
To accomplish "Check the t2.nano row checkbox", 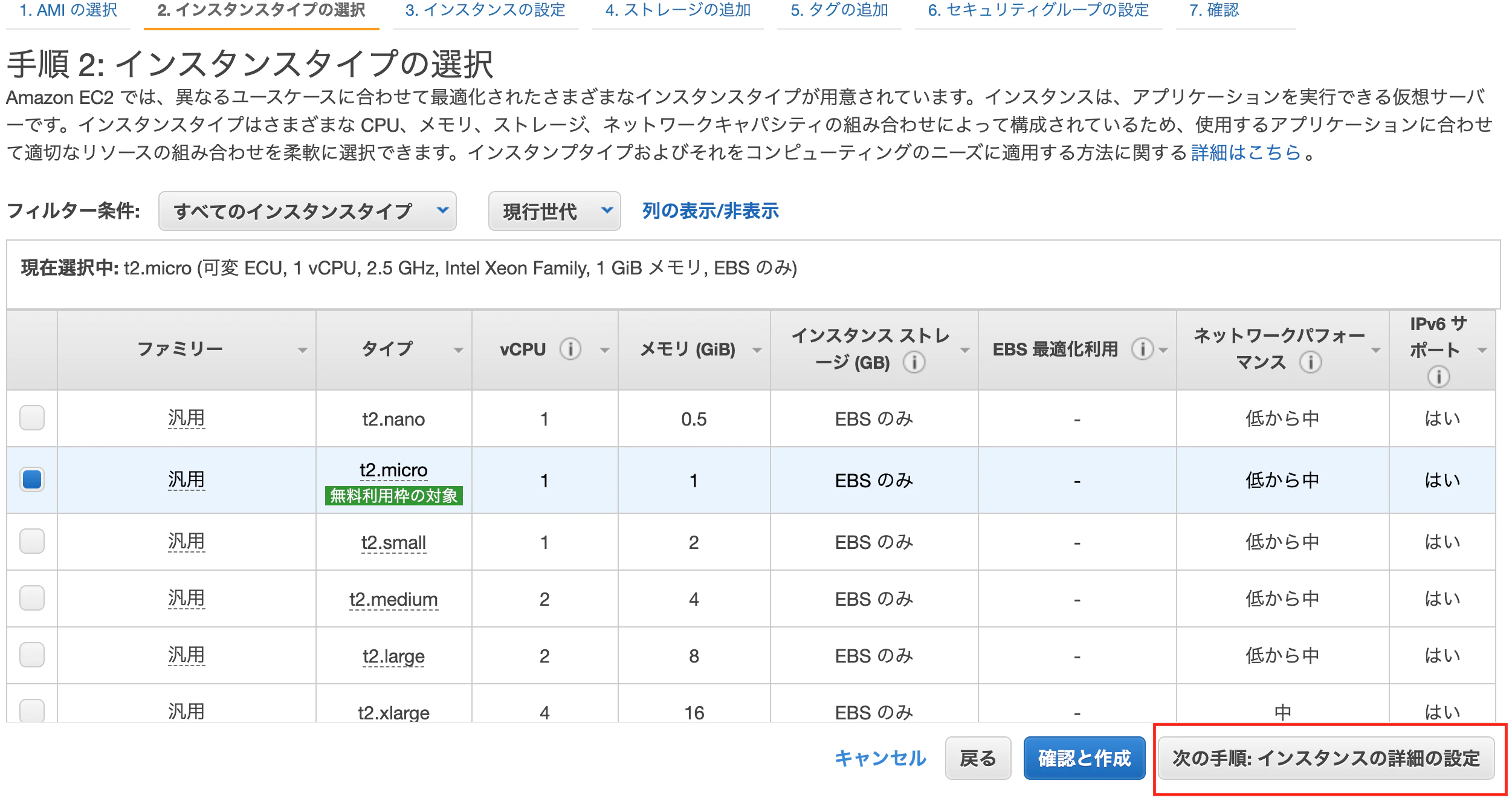I will coord(32,418).
